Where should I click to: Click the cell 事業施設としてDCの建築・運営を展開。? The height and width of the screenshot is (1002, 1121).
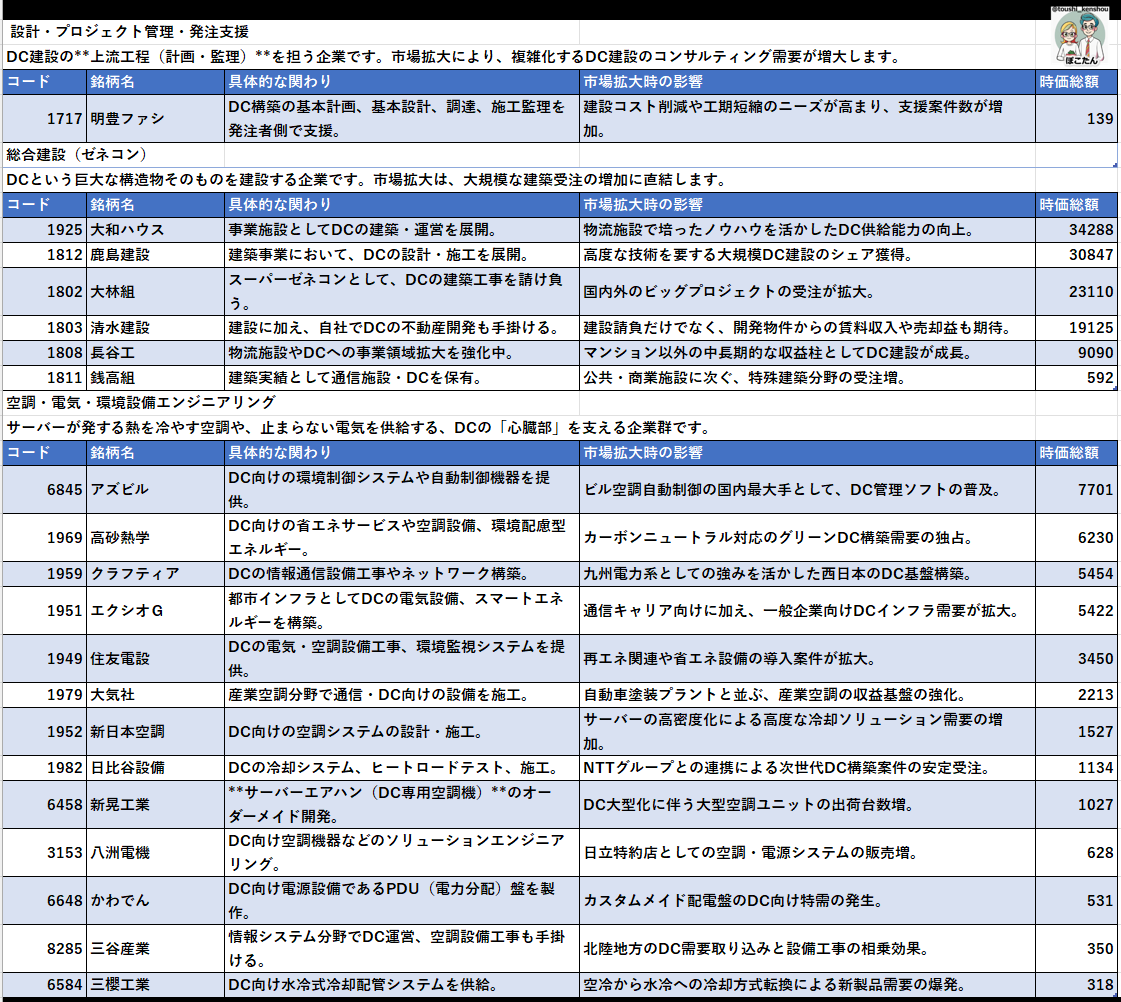402,230
